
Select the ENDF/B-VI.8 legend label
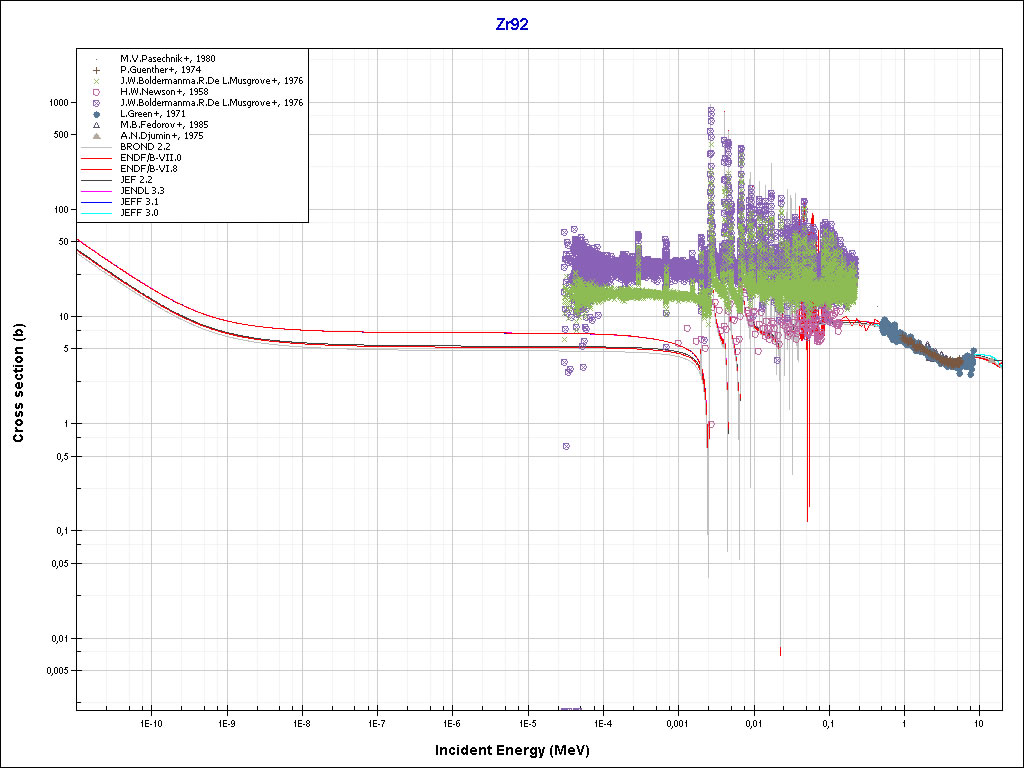click(150, 169)
